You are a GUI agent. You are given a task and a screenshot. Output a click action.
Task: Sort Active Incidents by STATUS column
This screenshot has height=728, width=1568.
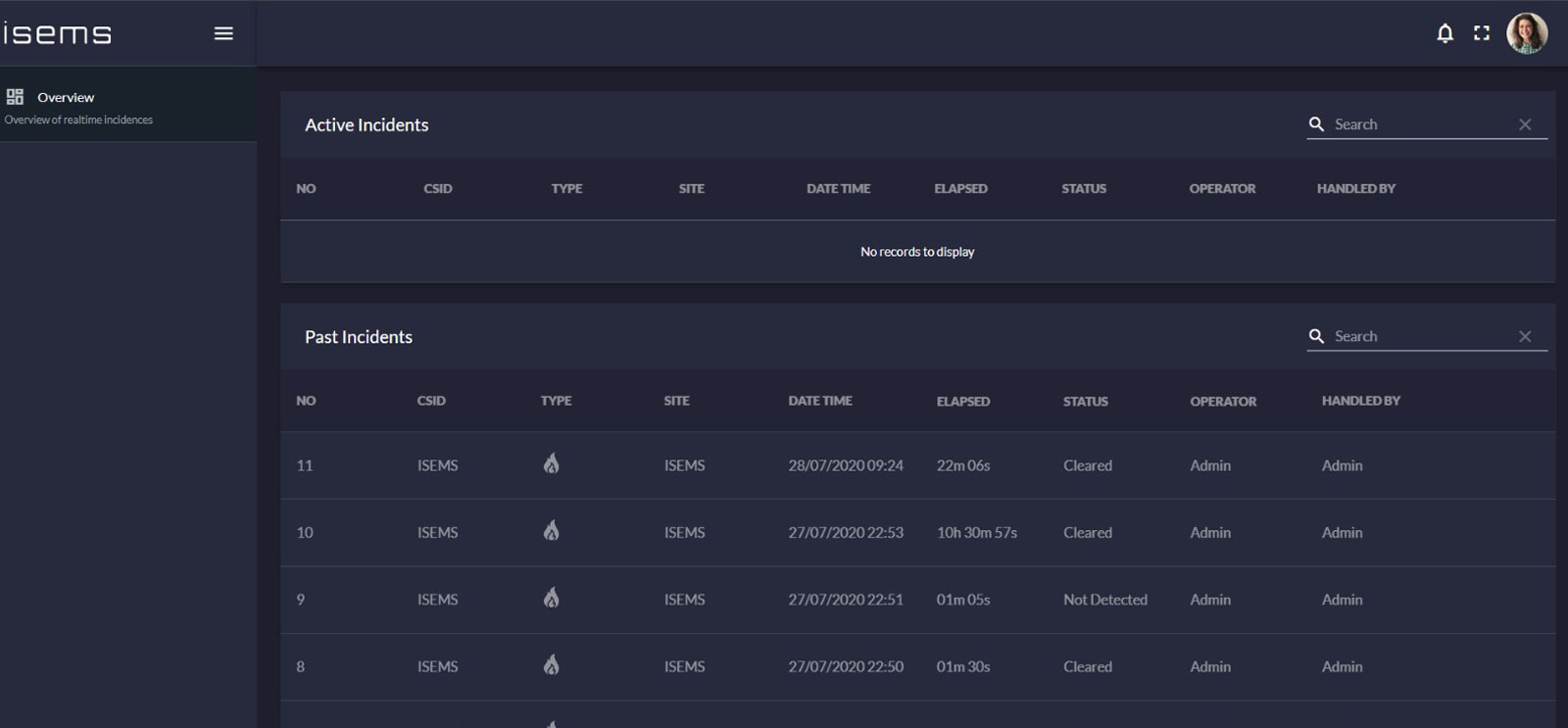[x=1083, y=188]
